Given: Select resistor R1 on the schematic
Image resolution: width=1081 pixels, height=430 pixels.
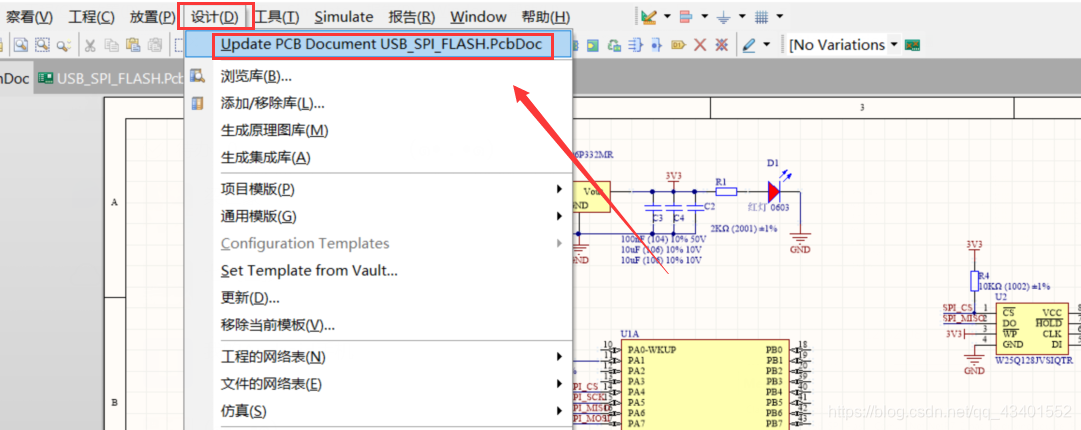Looking at the screenshot, I should pos(725,191).
